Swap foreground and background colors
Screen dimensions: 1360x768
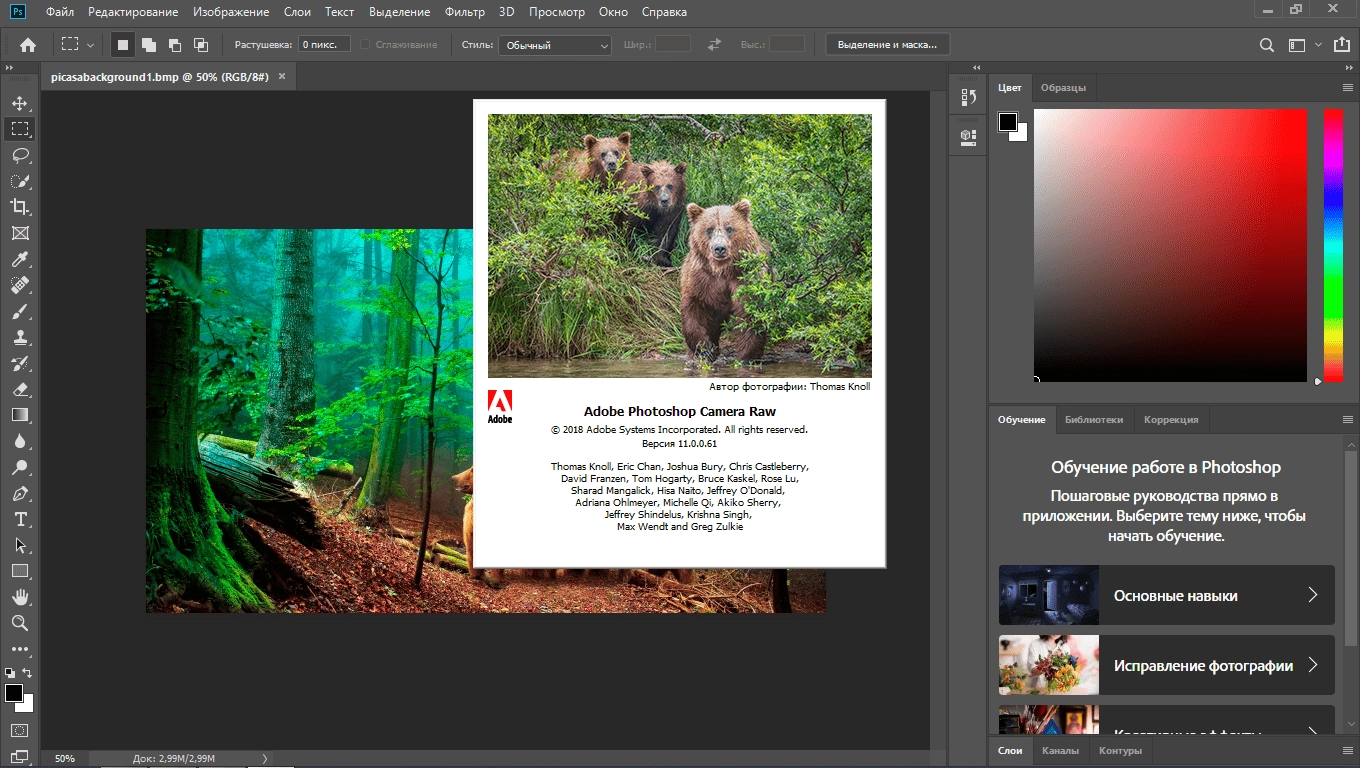[x=28, y=673]
